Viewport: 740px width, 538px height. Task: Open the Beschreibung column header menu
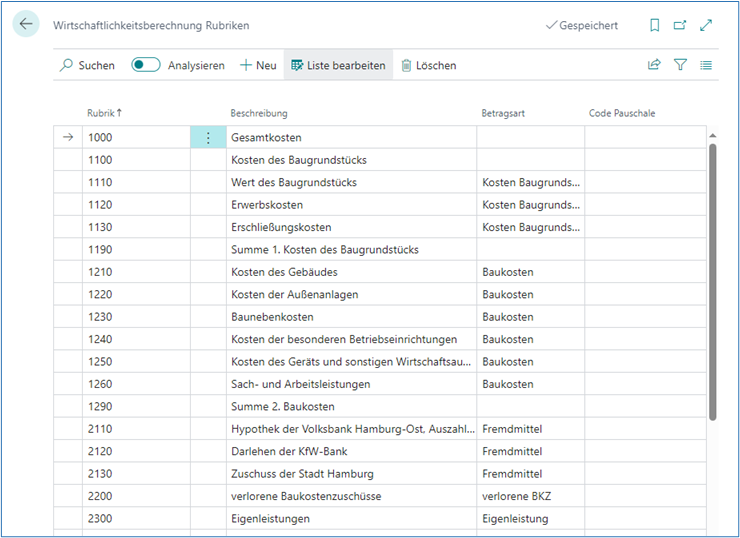coord(259,113)
